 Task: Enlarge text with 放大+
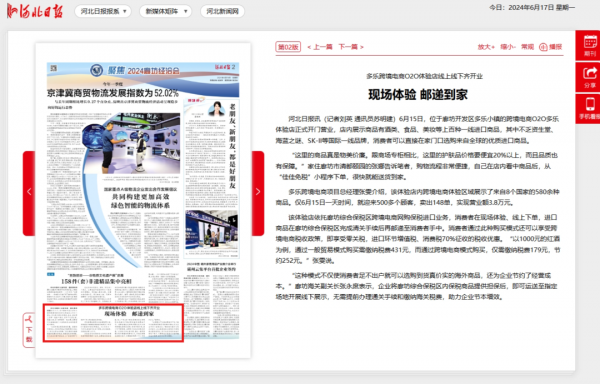point(486,47)
